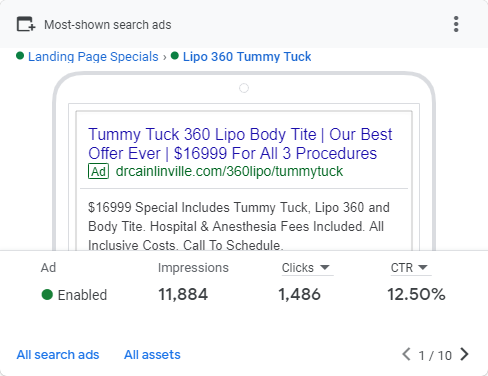Click the Clicks dropdown arrow

[x=325, y=268]
